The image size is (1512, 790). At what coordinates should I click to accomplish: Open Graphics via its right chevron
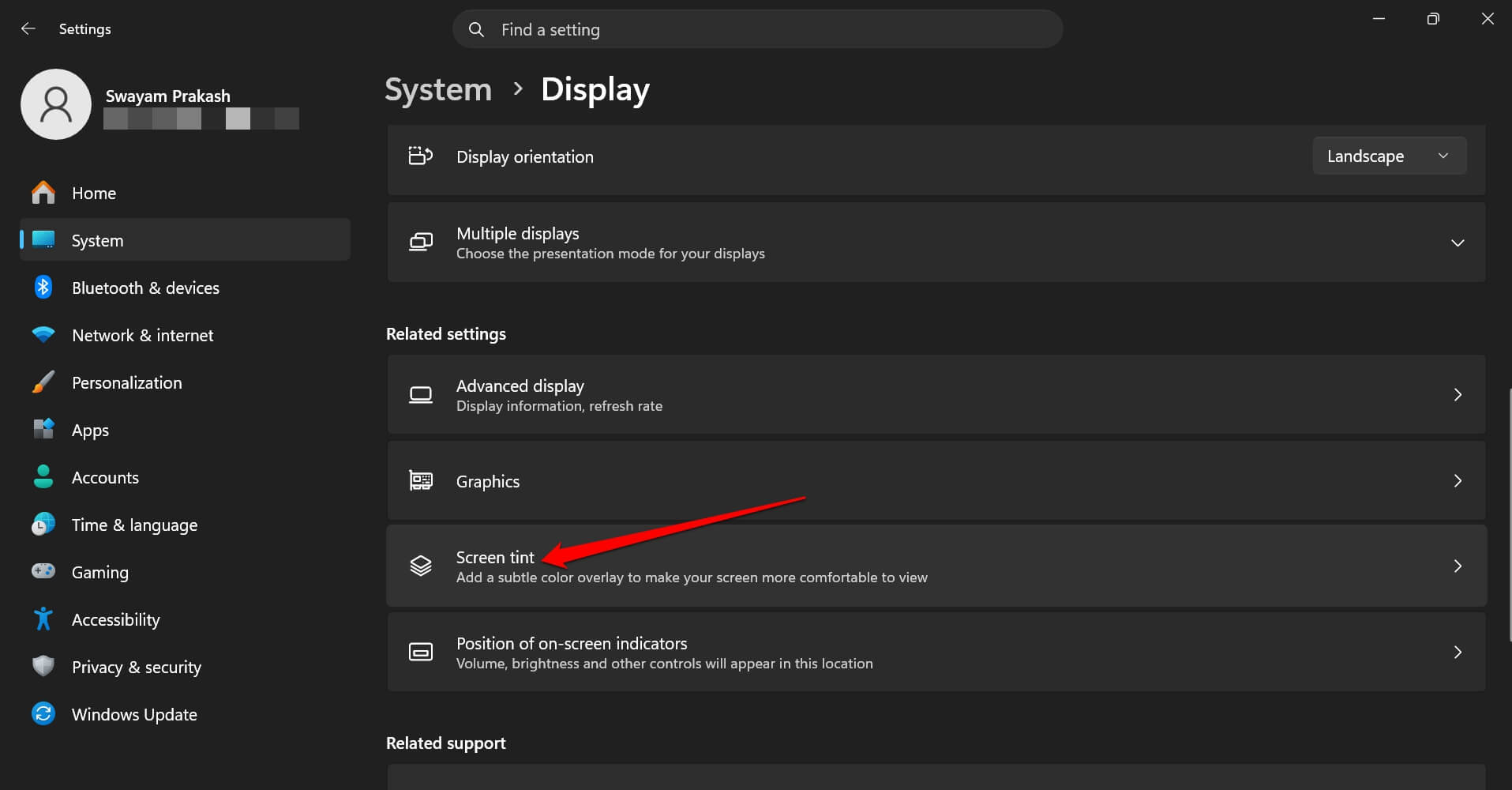pyautogui.click(x=1458, y=480)
